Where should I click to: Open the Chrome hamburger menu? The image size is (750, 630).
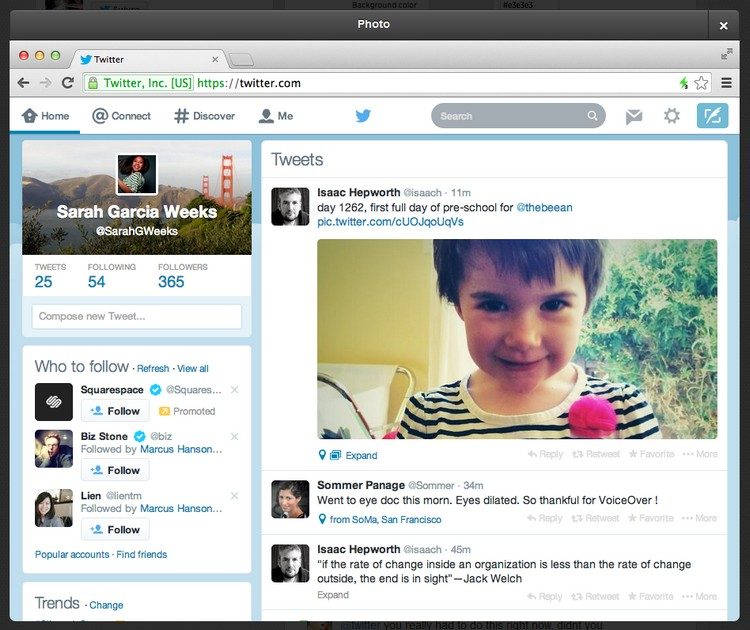(x=727, y=83)
